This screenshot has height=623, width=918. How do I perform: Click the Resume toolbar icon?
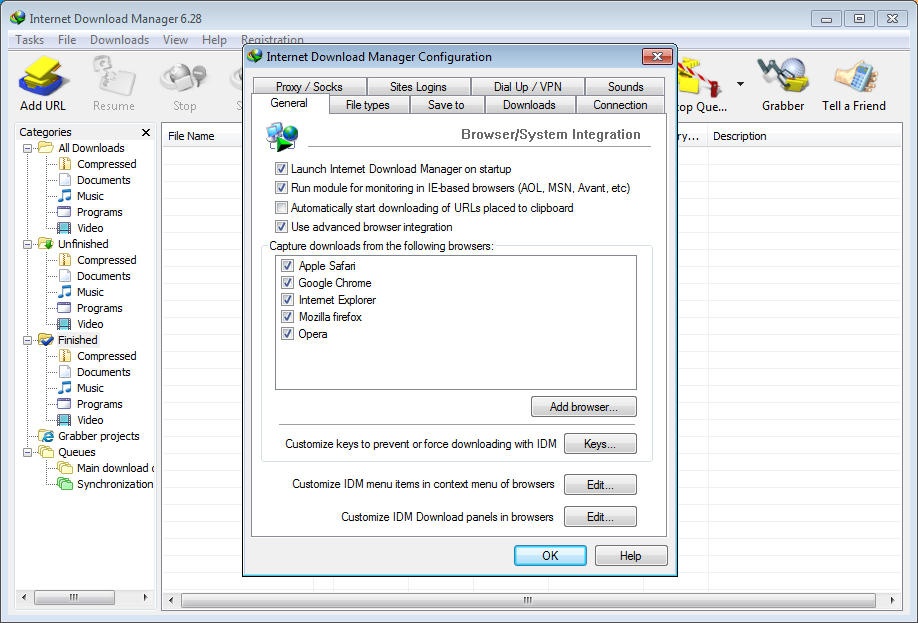(113, 81)
